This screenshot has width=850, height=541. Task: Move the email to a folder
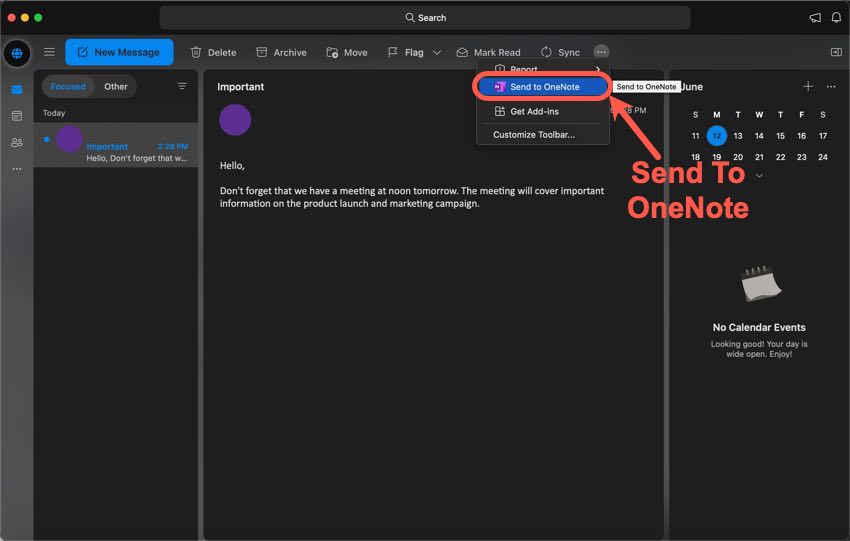[x=347, y=52]
